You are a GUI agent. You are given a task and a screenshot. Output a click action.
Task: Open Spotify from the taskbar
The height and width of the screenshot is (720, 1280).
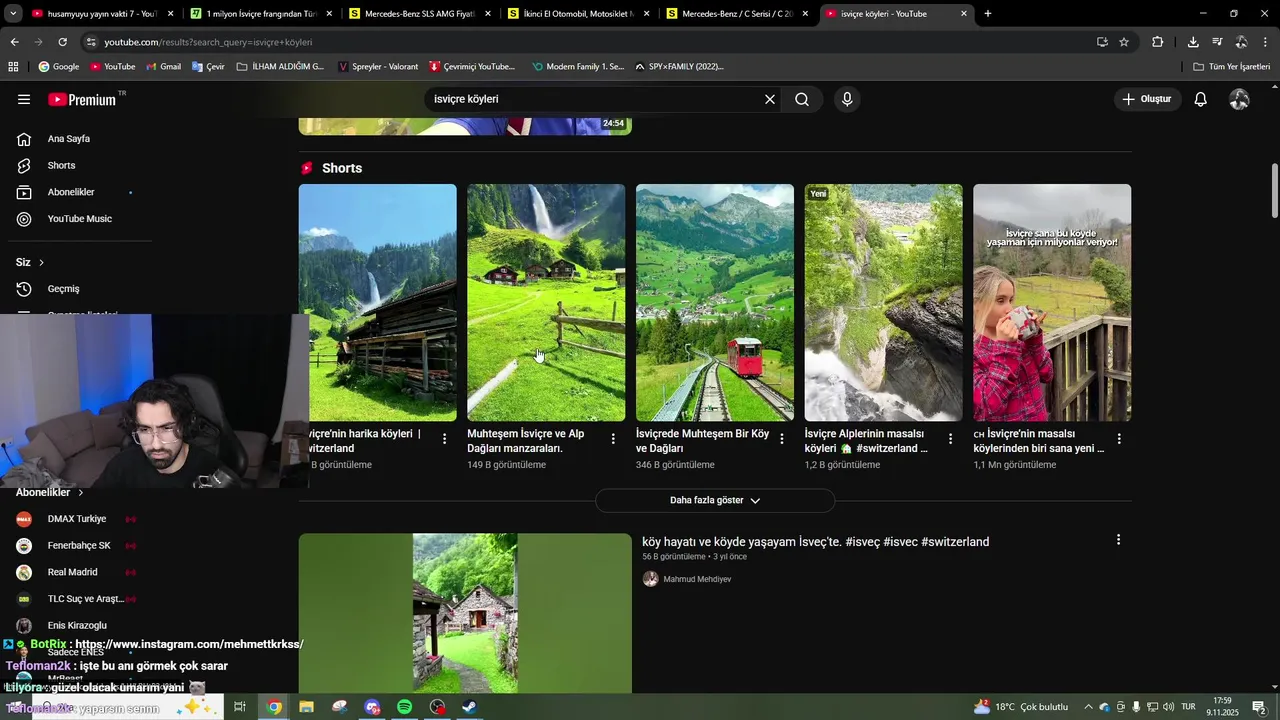(x=405, y=707)
